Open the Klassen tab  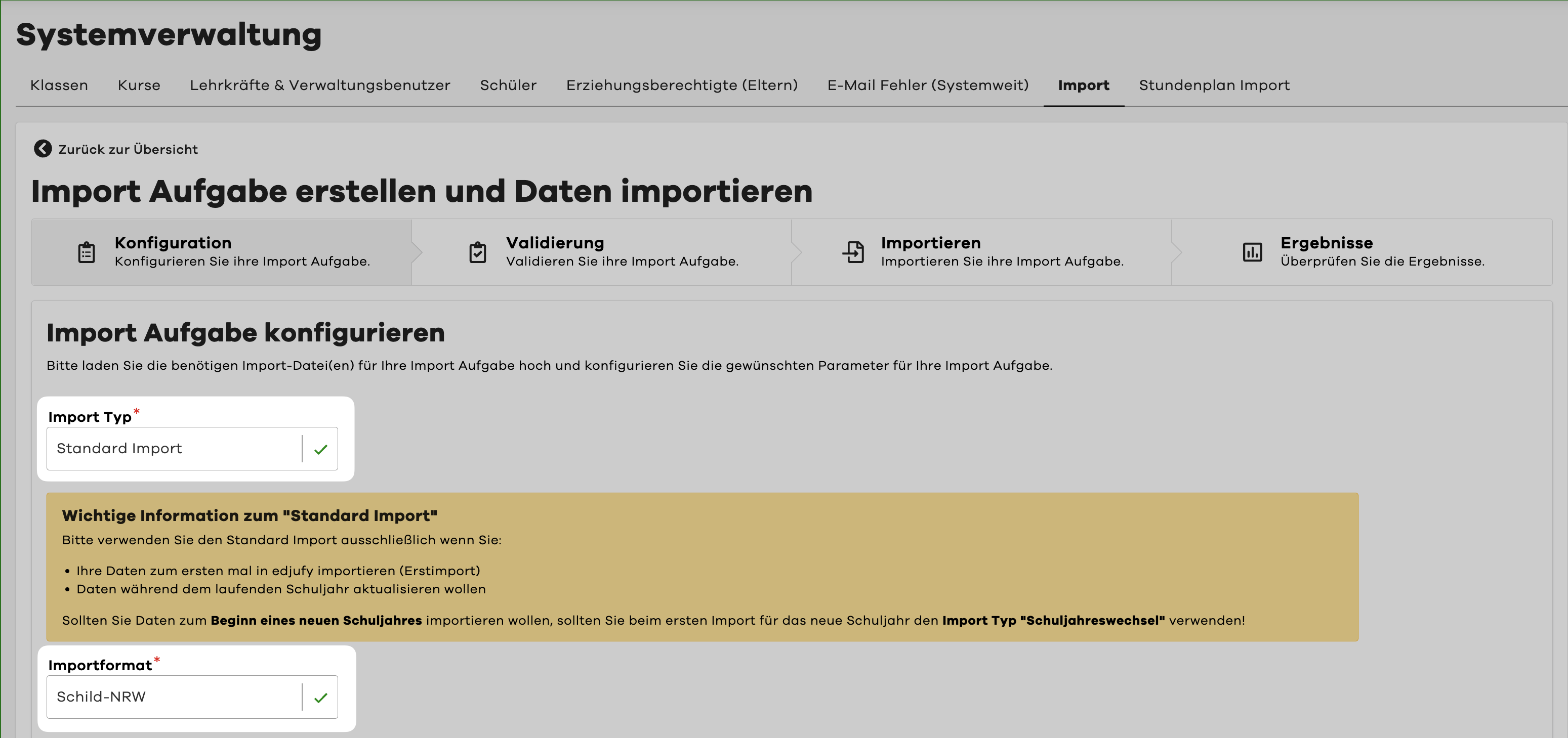tap(59, 85)
